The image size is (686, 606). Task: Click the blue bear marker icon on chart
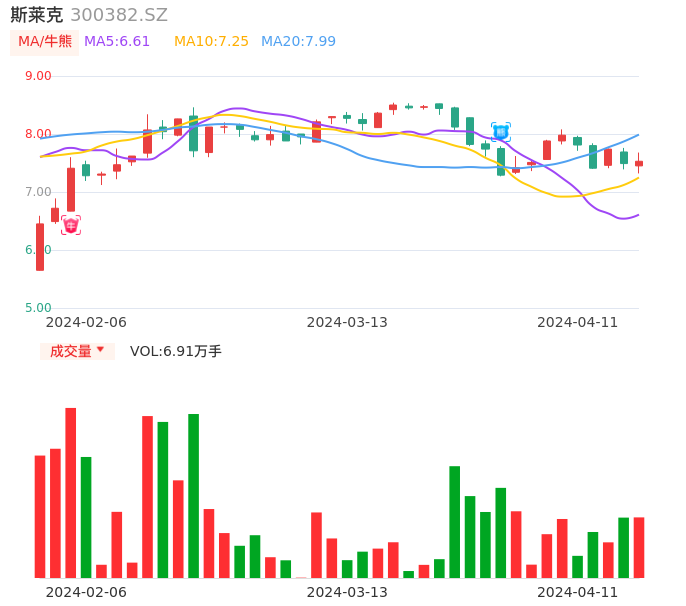(x=501, y=131)
